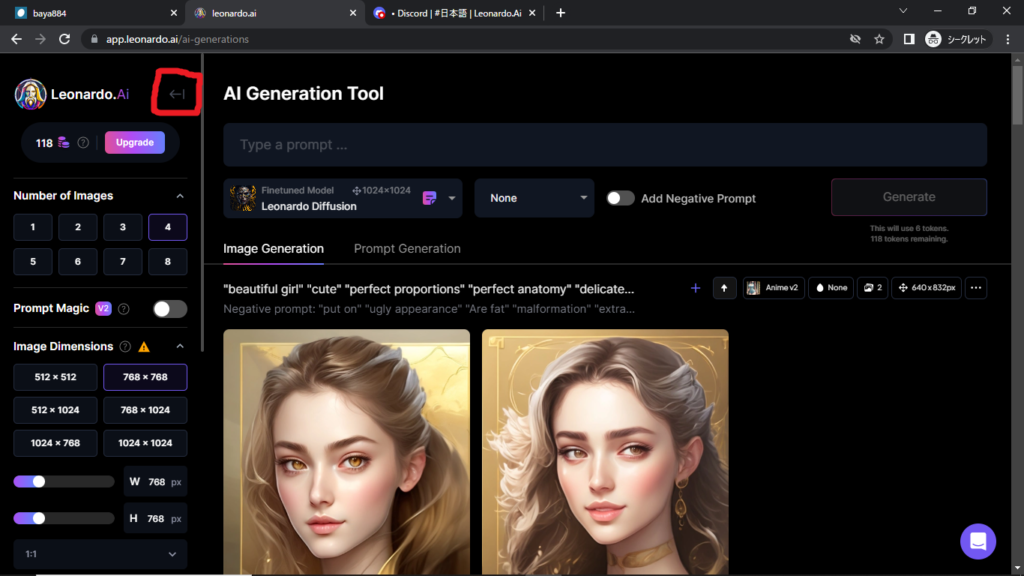Expand the 1:1 aspect ratio dropdown
This screenshot has width=1024, height=576.
100,554
